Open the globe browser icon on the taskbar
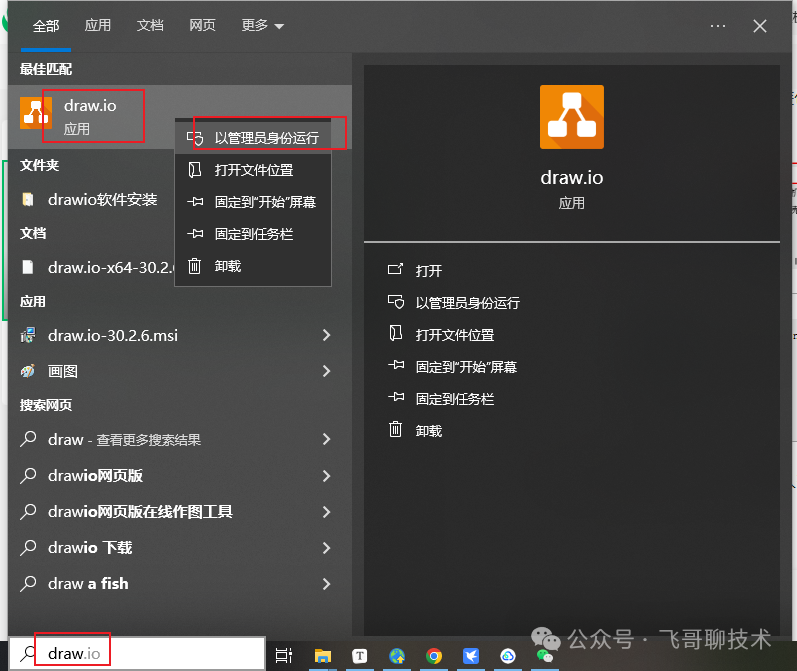This screenshot has height=671, width=797. (396, 656)
